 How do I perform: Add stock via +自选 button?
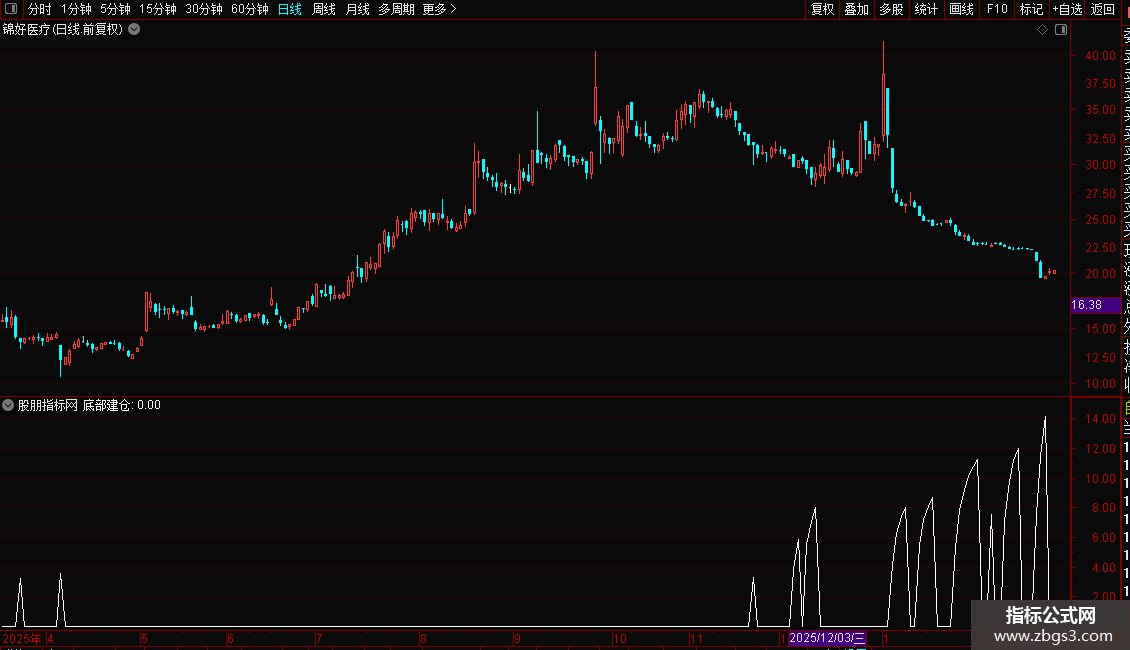point(1067,9)
